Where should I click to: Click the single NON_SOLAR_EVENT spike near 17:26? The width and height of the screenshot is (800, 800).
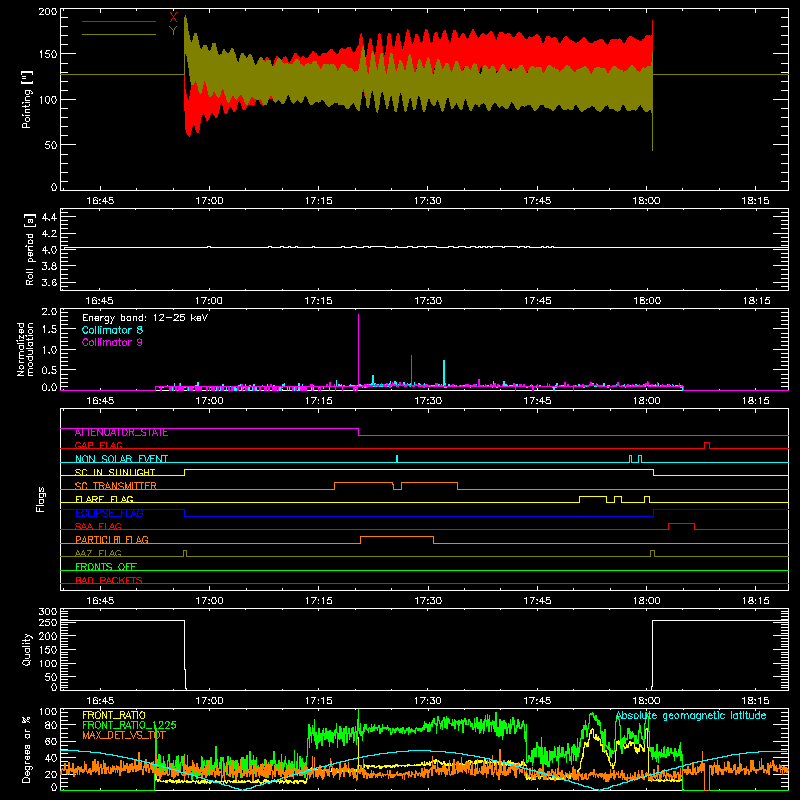tap(397, 459)
